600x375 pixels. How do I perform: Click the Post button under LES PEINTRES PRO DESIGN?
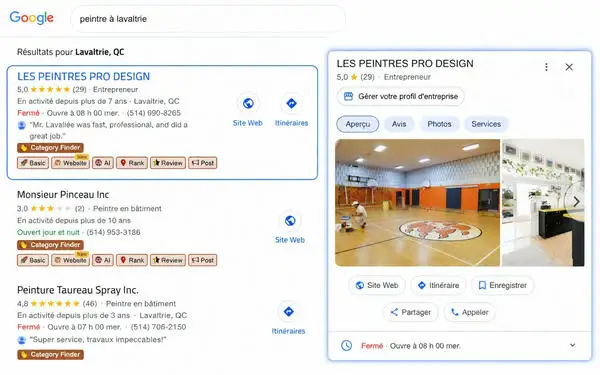[202, 163]
